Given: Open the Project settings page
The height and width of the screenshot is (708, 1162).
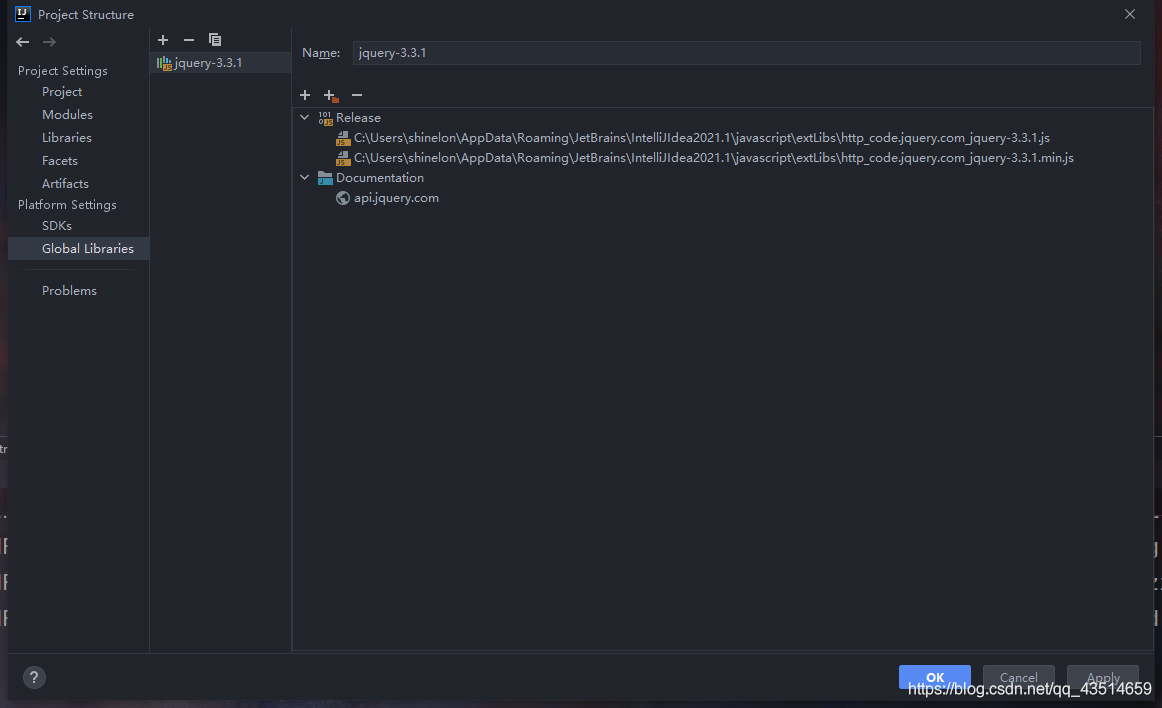Looking at the screenshot, I should (62, 92).
